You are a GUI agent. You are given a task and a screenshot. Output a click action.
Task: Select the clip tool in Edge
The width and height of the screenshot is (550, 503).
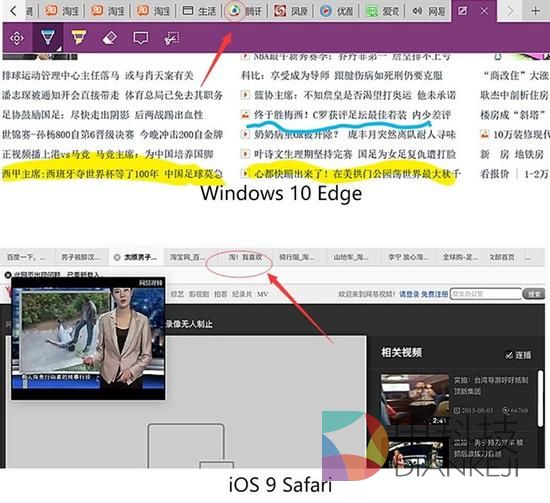tap(172, 38)
